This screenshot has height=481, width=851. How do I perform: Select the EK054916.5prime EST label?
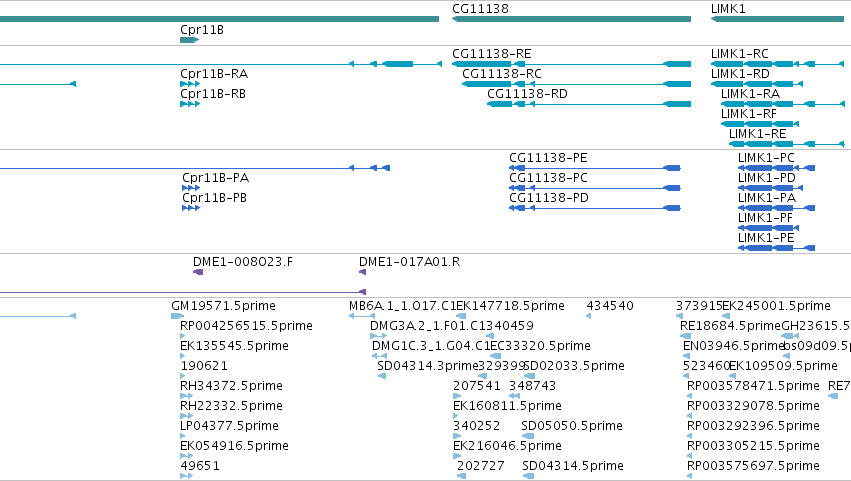(x=234, y=447)
